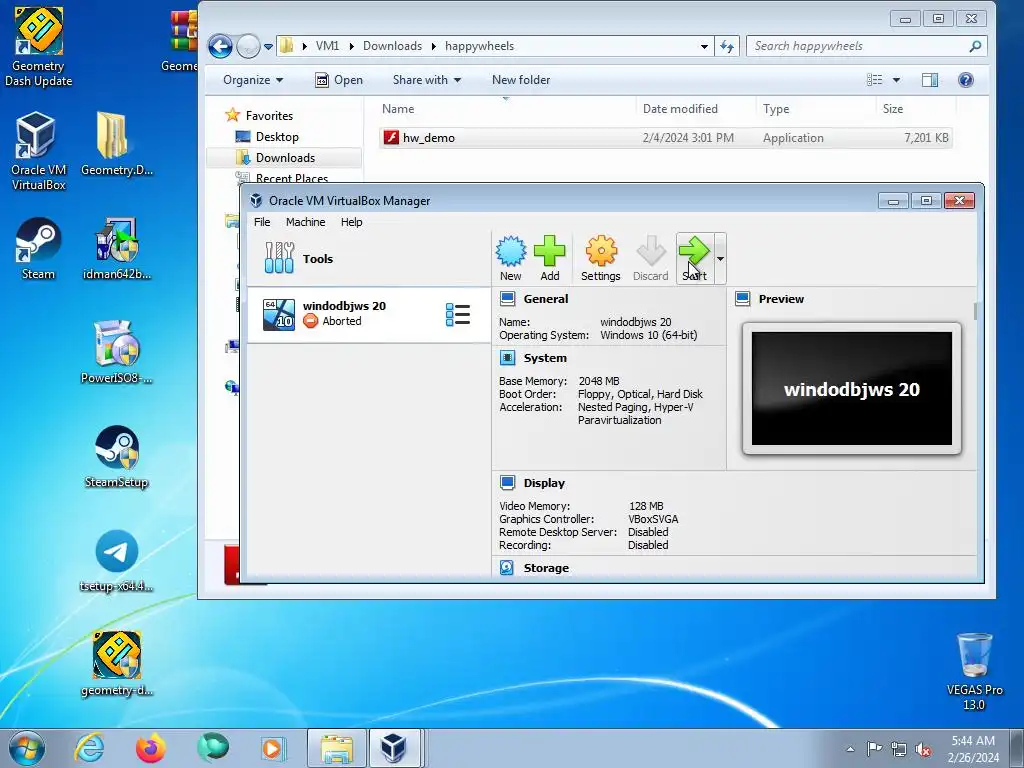Select the geometry-d... installer icon
Screen dimensions: 1024x768
[116, 664]
